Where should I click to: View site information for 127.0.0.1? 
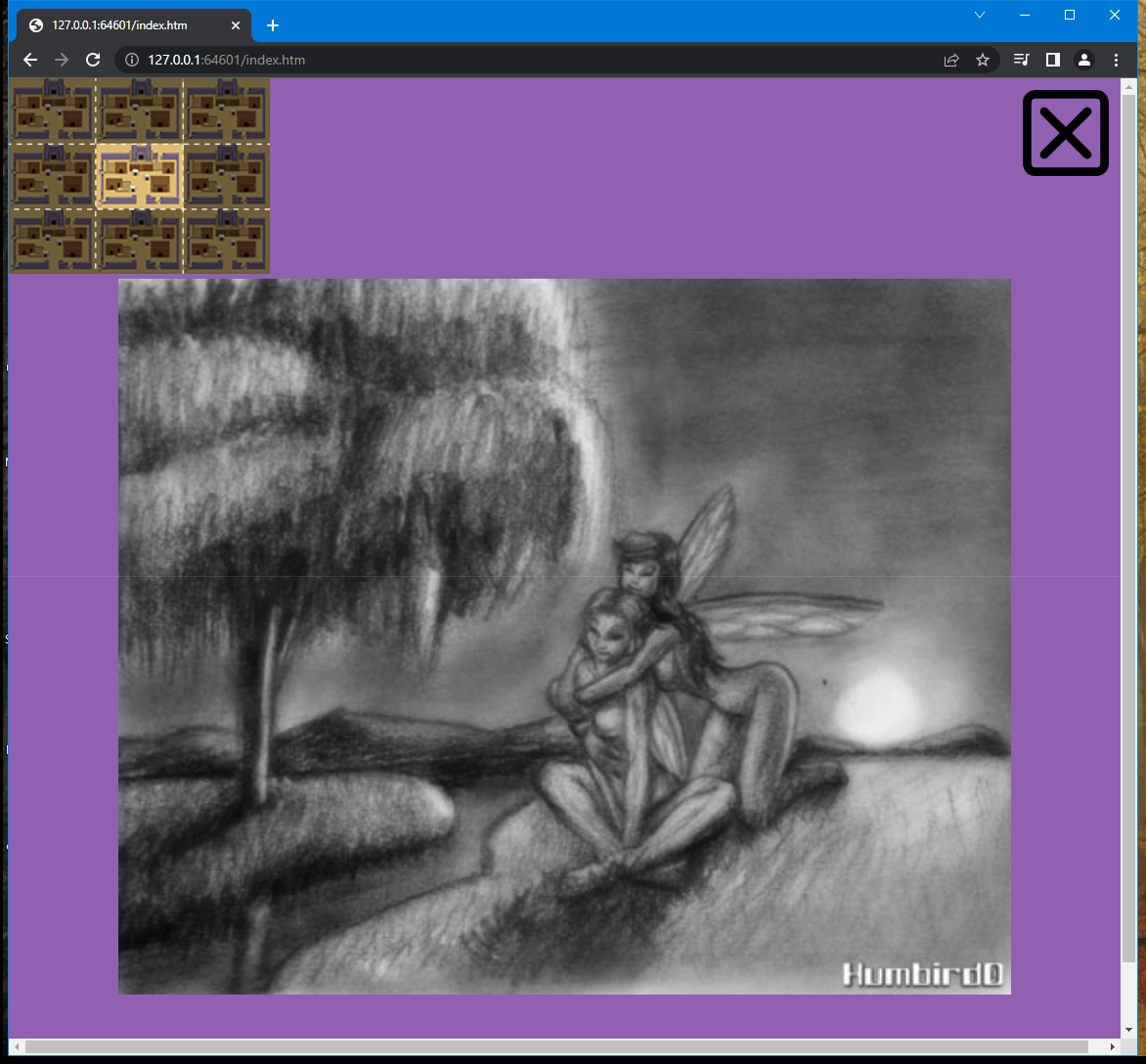(x=133, y=60)
